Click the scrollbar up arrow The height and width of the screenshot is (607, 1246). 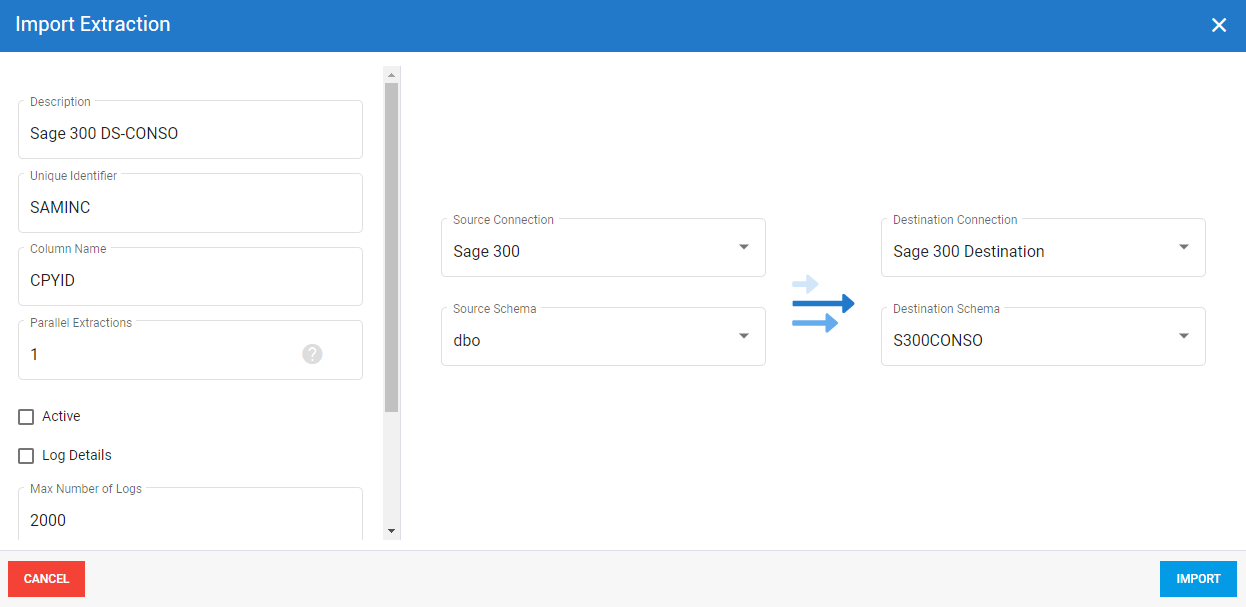point(392,75)
